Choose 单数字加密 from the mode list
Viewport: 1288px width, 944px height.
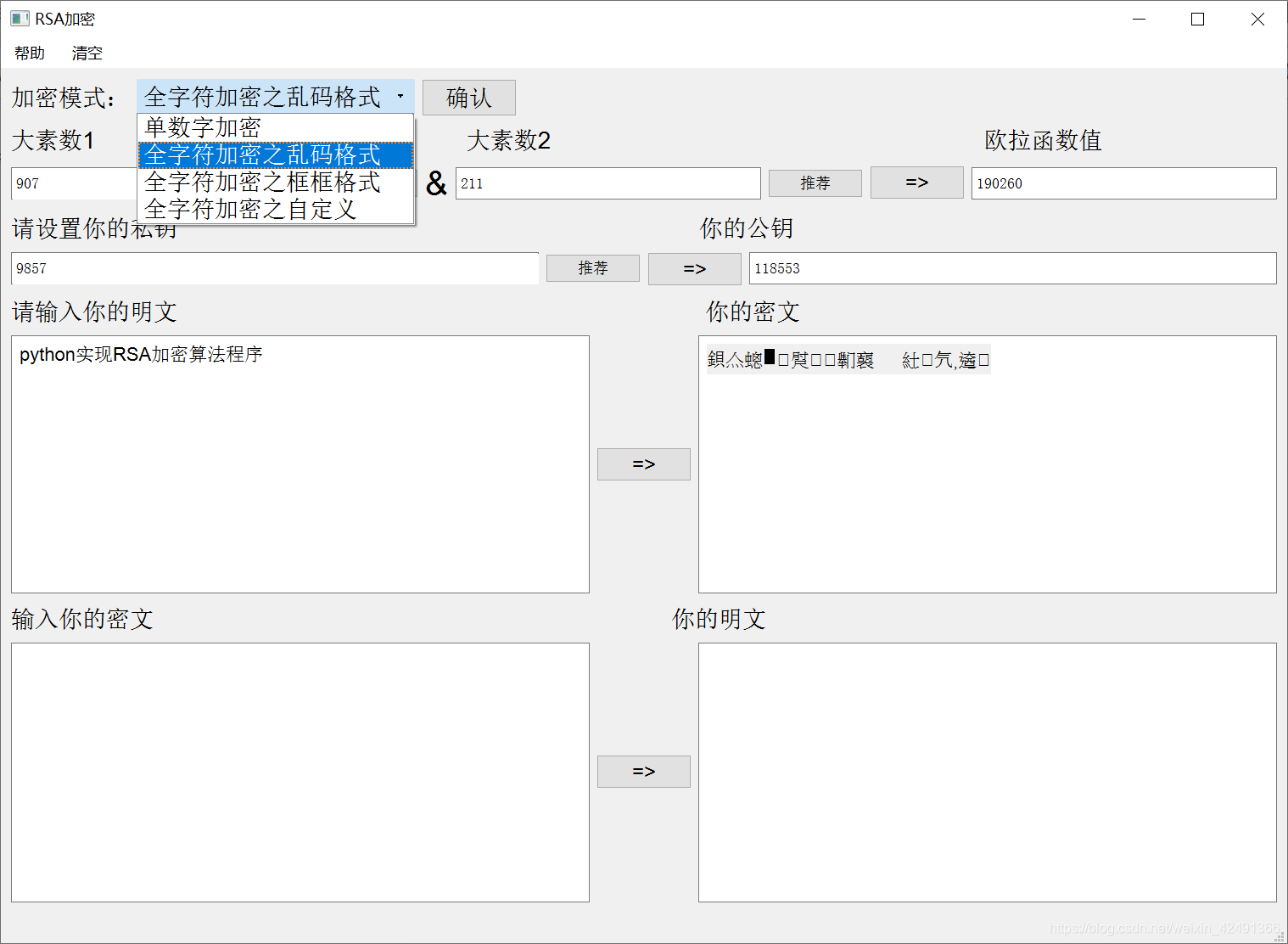276,127
